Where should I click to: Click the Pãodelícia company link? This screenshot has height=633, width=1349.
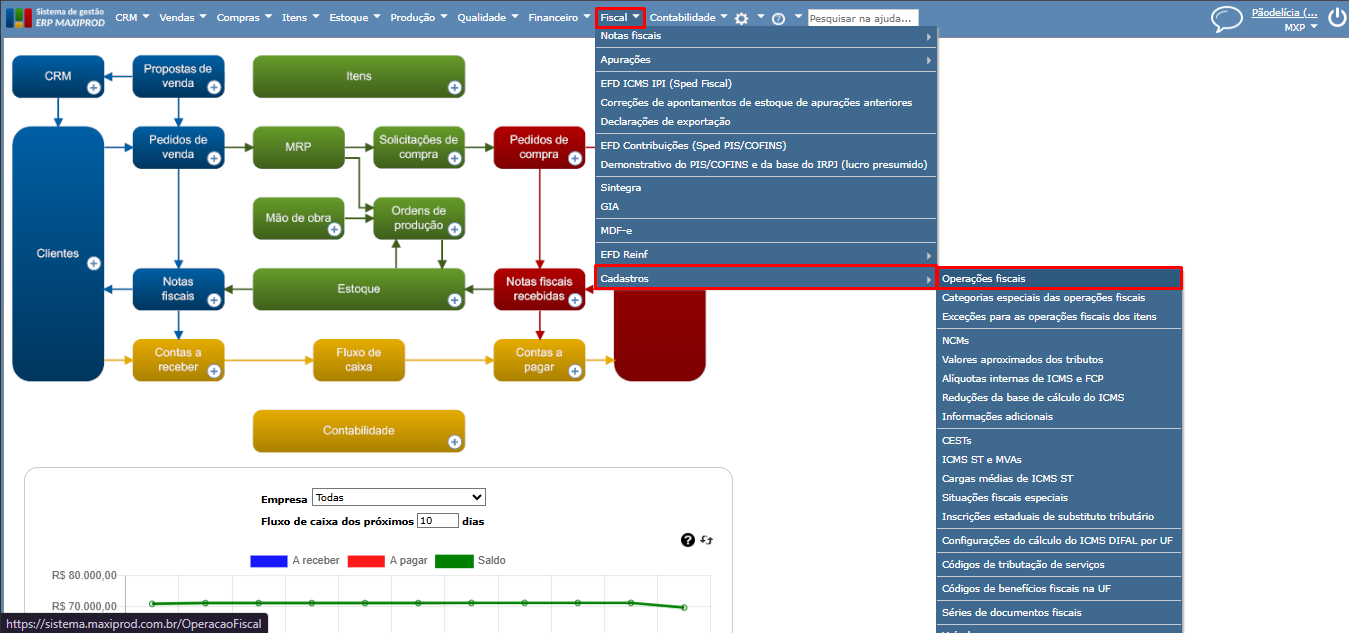pyautogui.click(x=1285, y=13)
